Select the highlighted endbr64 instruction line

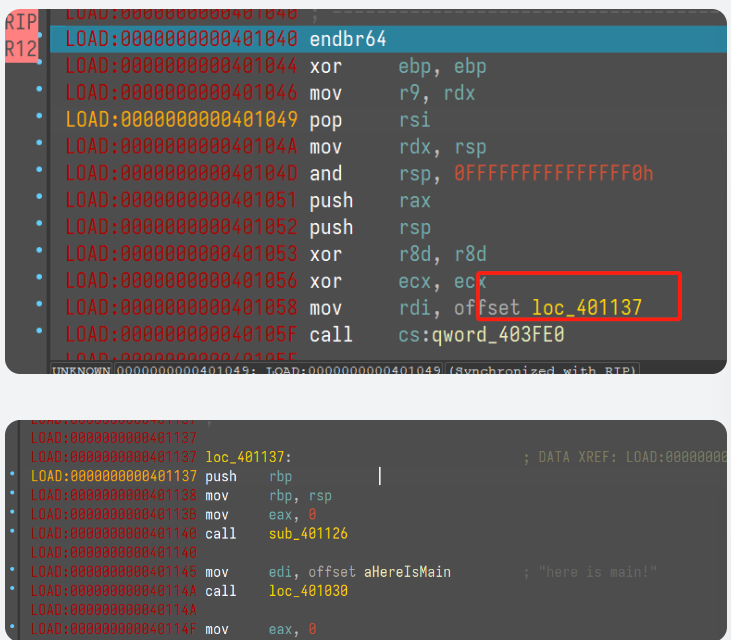point(347,39)
